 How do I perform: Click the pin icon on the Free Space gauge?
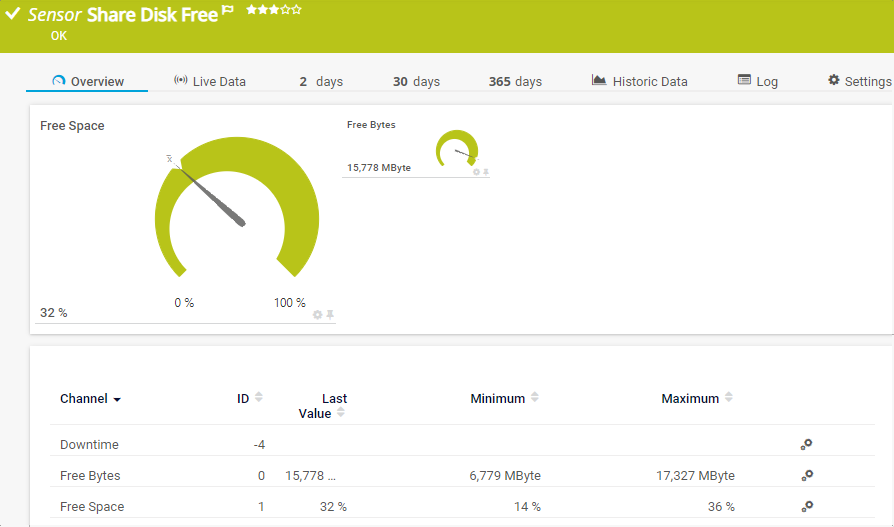[330, 314]
